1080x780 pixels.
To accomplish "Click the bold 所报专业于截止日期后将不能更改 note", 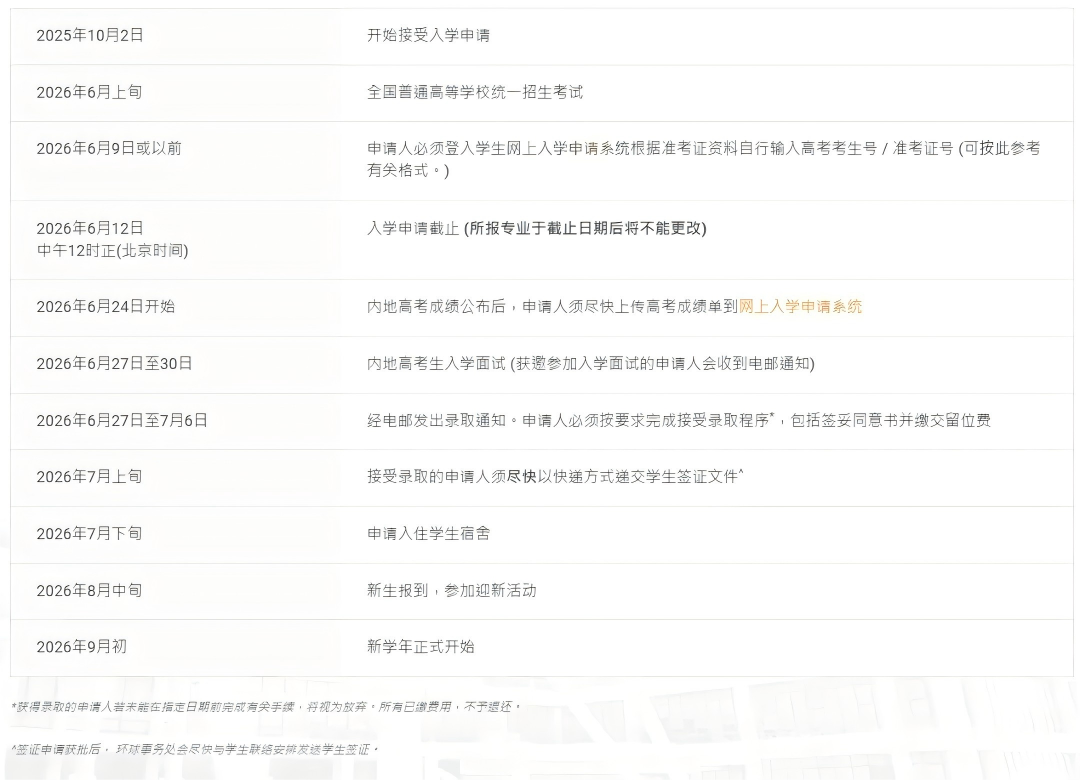I will click(x=585, y=228).
